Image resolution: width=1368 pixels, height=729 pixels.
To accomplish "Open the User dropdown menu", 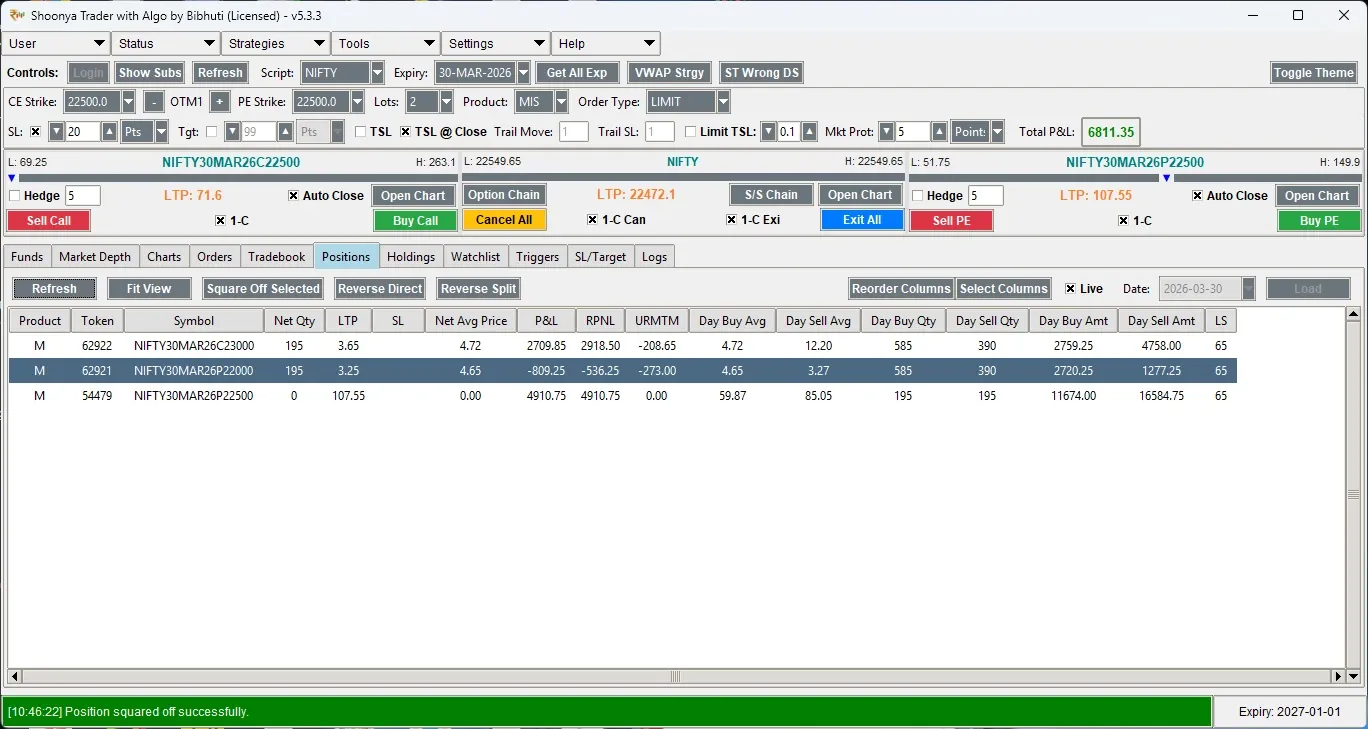I will click(x=56, y=44).
